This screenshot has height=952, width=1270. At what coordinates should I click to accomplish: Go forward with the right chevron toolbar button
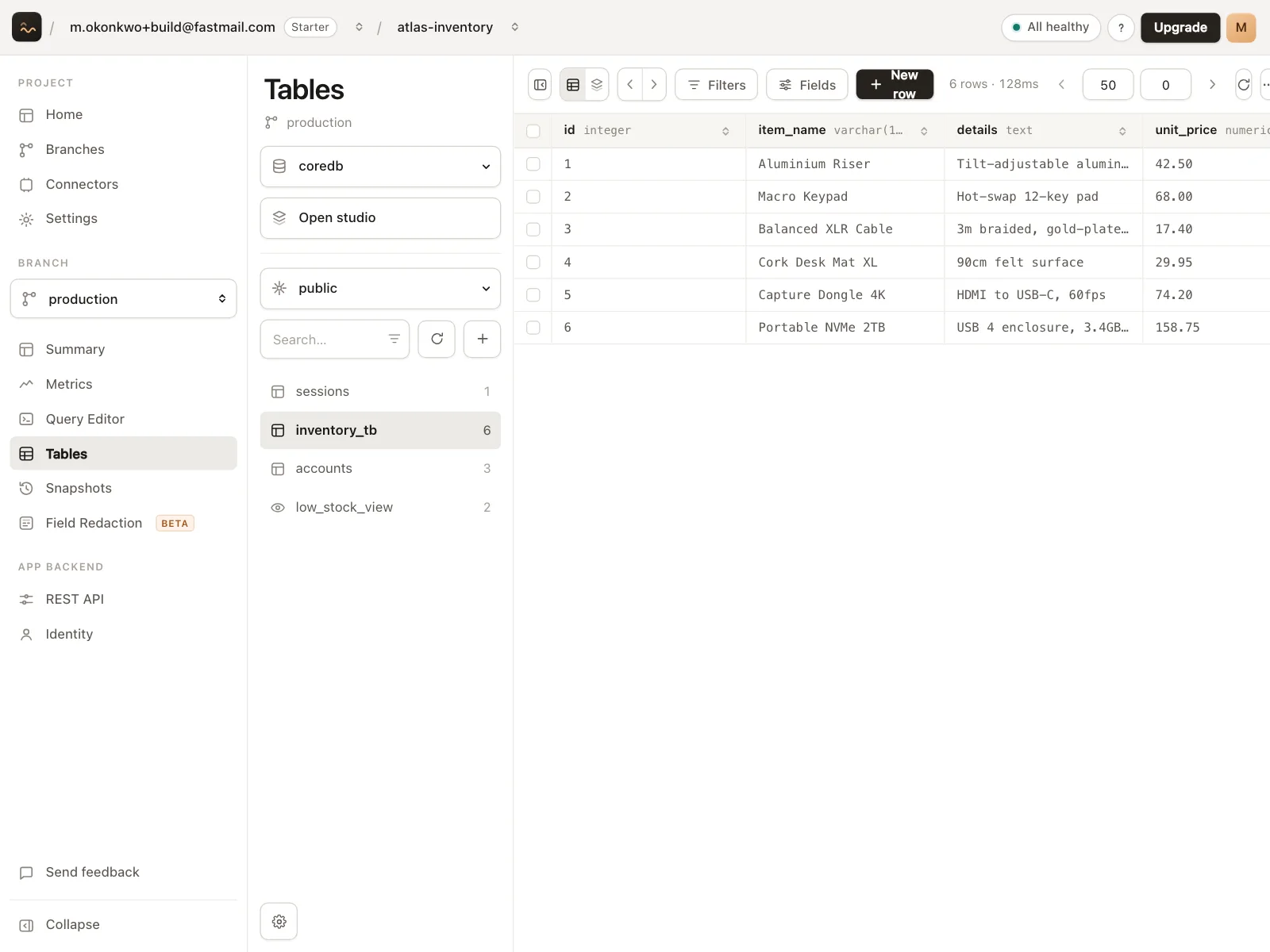[654, 85]
